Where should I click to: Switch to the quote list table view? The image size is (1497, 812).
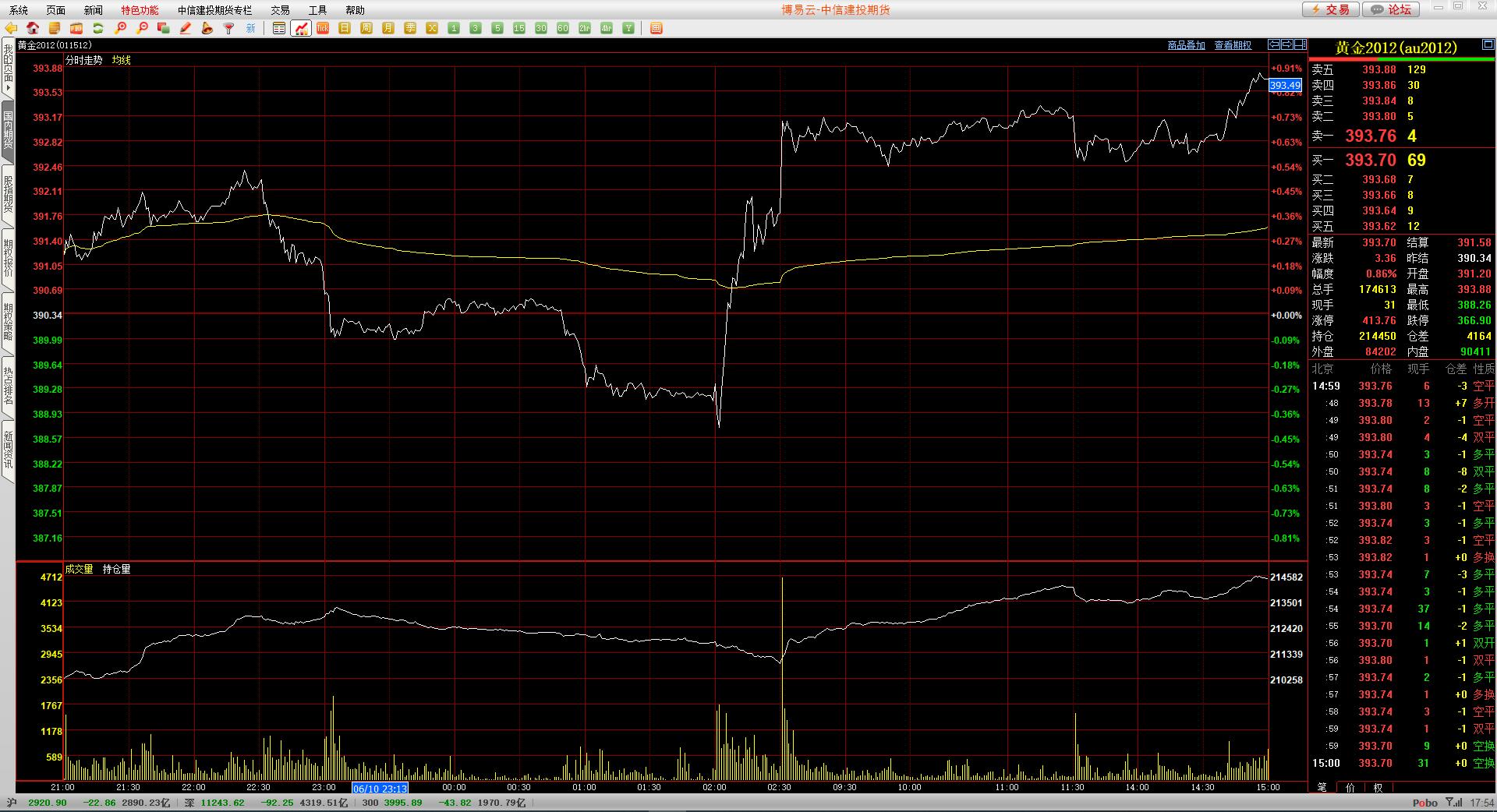[279, 28]
